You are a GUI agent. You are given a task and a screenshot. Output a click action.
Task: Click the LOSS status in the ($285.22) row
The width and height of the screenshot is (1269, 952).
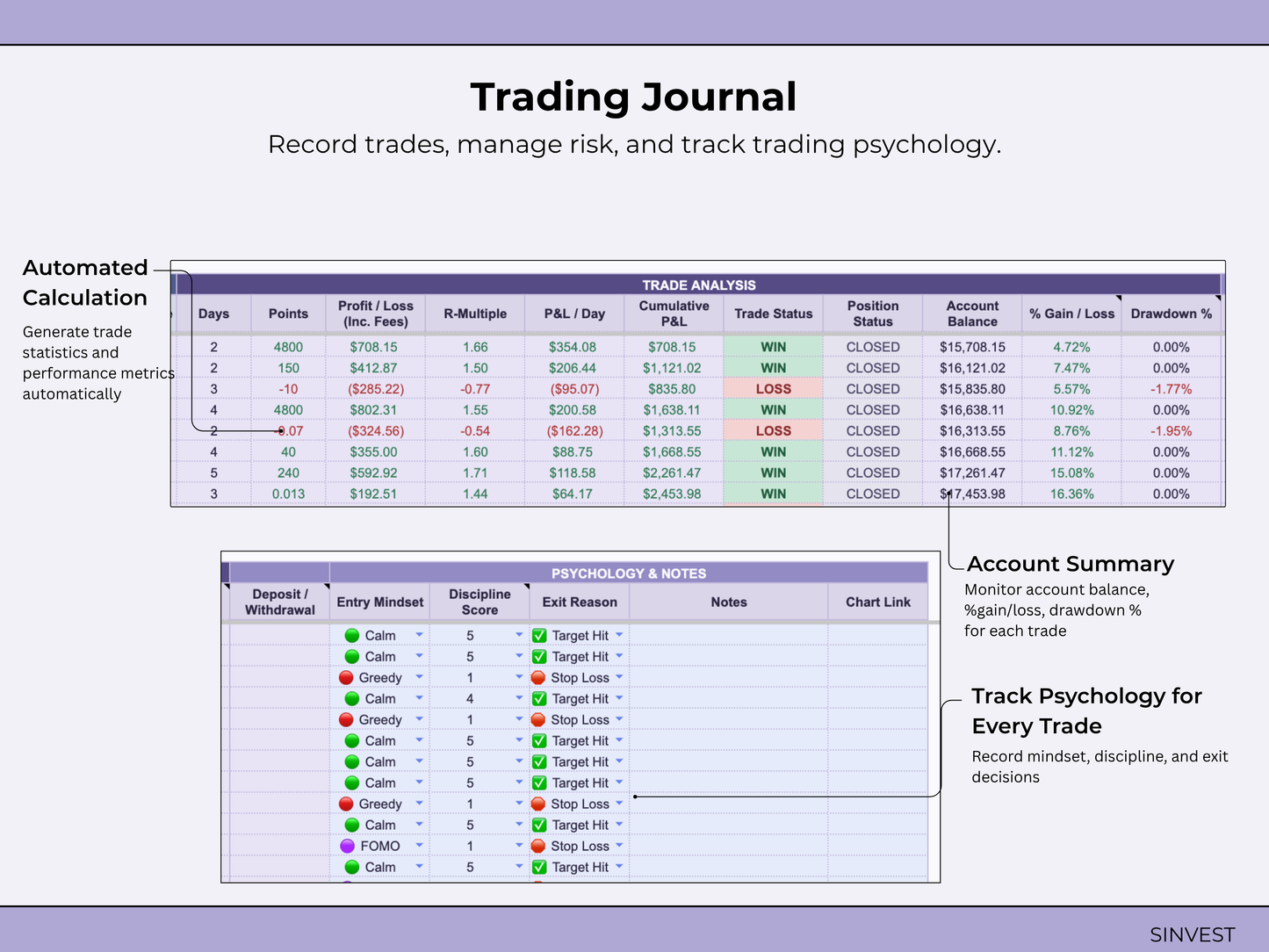[x=774, y=389]
